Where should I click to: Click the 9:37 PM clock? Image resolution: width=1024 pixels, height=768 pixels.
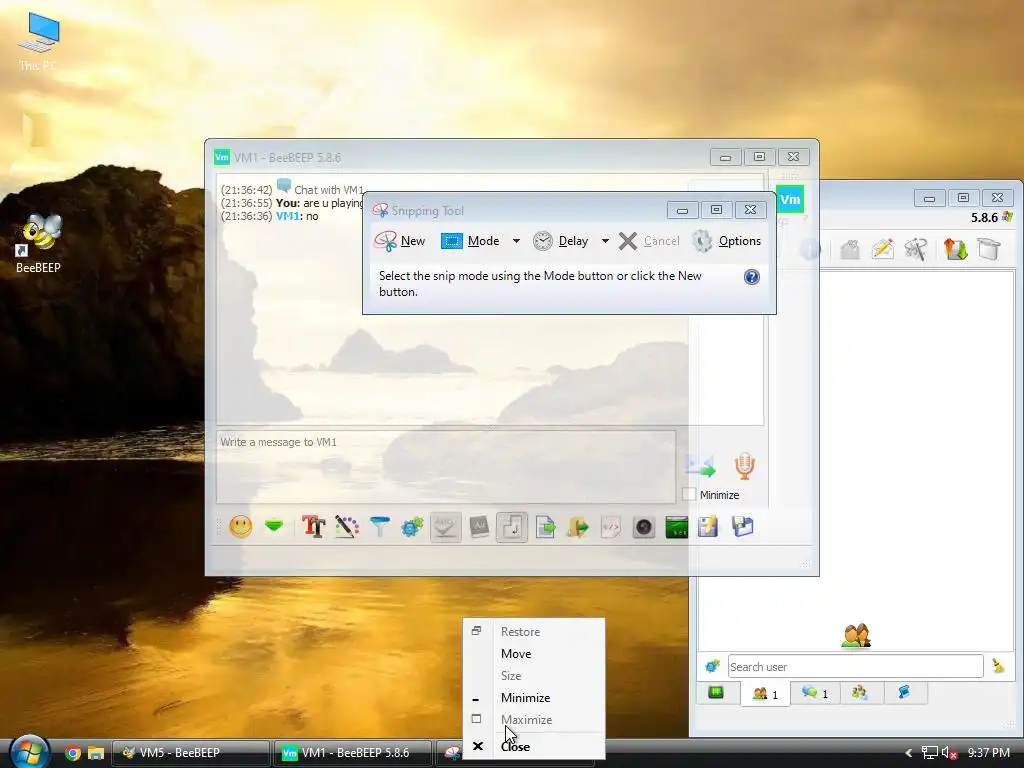989,753
